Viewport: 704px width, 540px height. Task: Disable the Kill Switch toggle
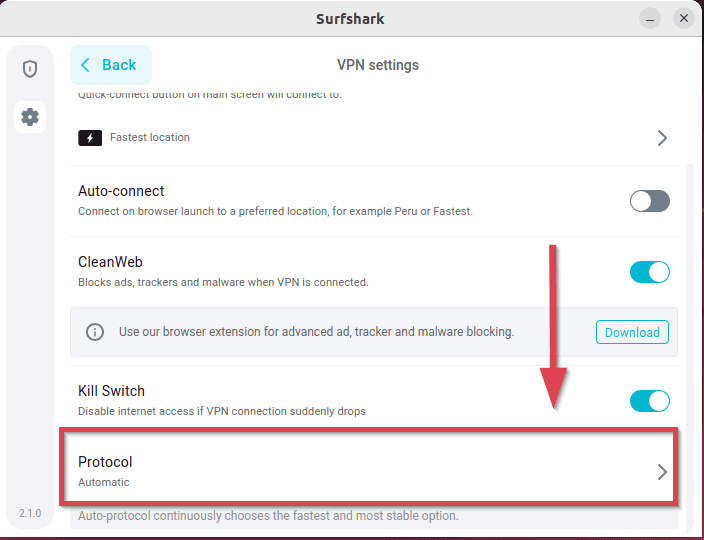tap(649, 401)
